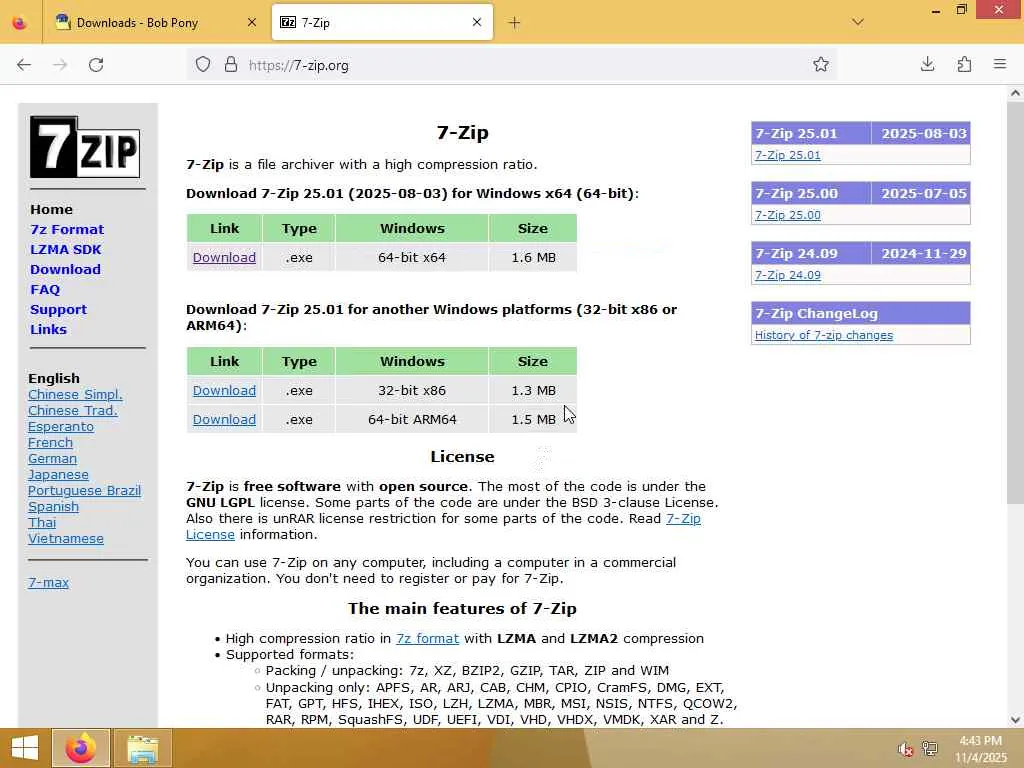The image size is (1024, 768).
Task: Switch language to Spanish
Action: (x=54, y=507)
